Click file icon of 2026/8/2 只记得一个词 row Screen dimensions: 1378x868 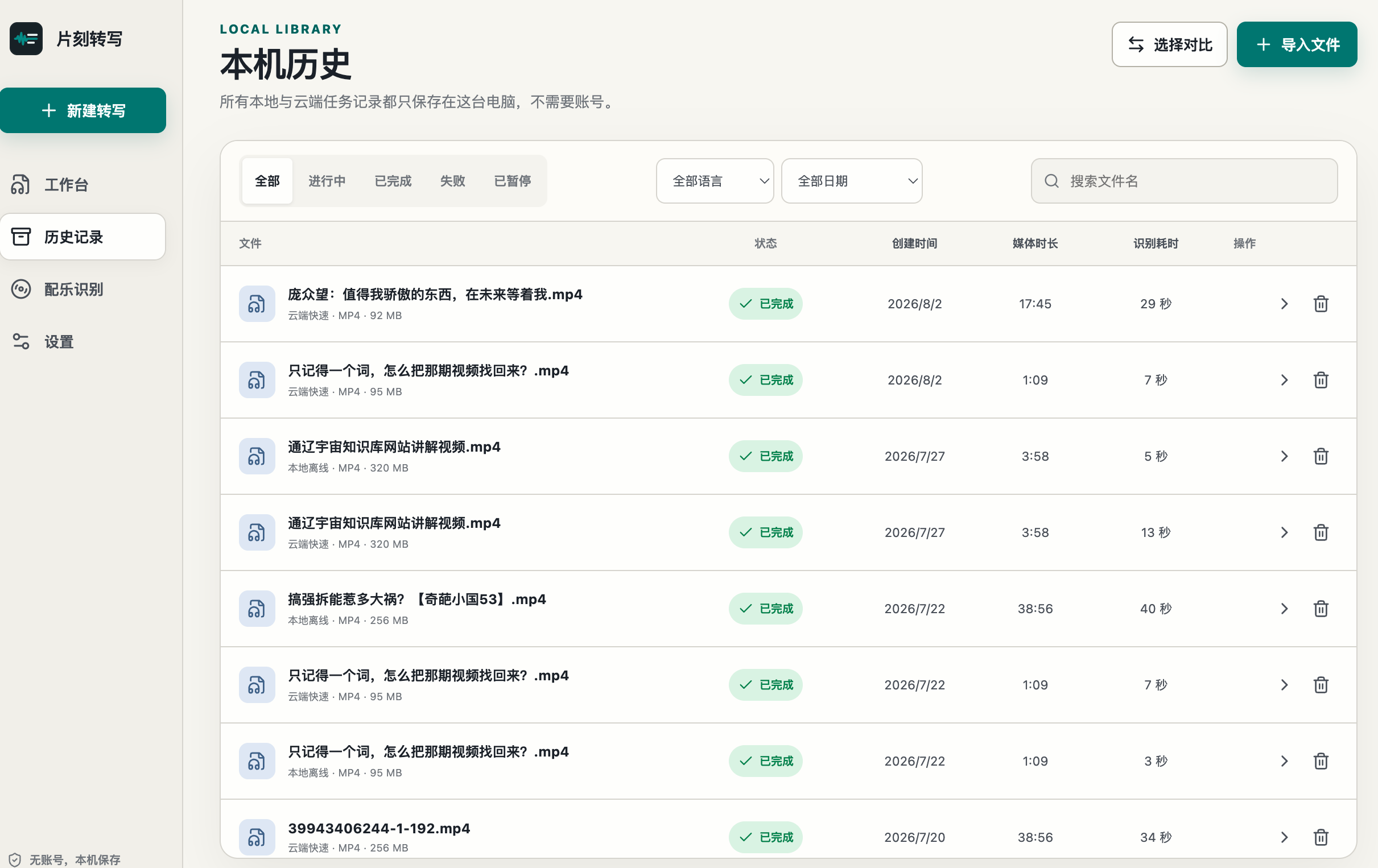pyautogui.click(x=257, y=380)
